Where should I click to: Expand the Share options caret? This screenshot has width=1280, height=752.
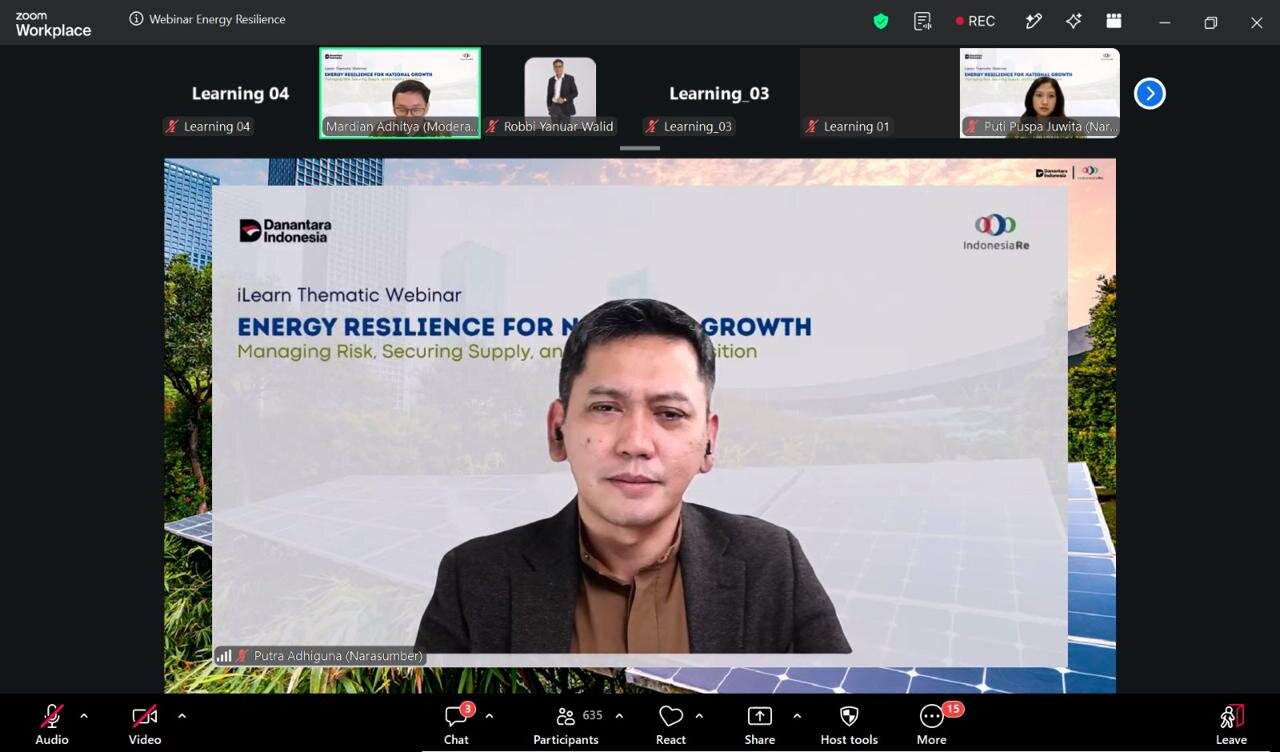(x=797, y=716)
